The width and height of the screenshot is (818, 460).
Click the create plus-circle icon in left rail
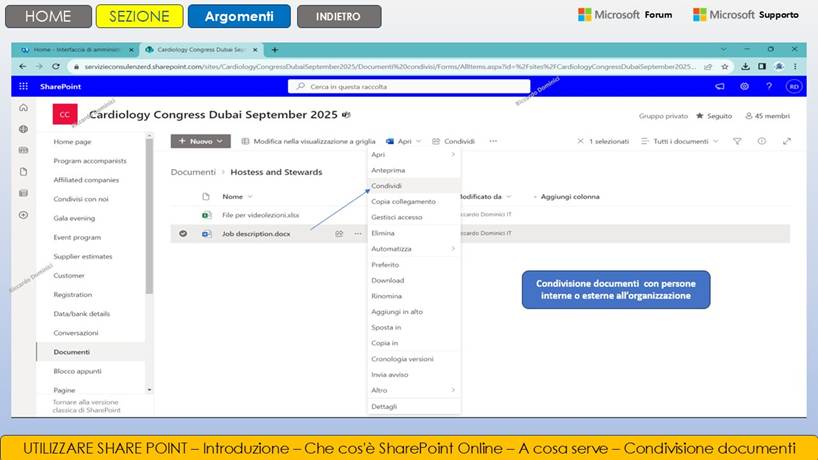coord(23,214)
